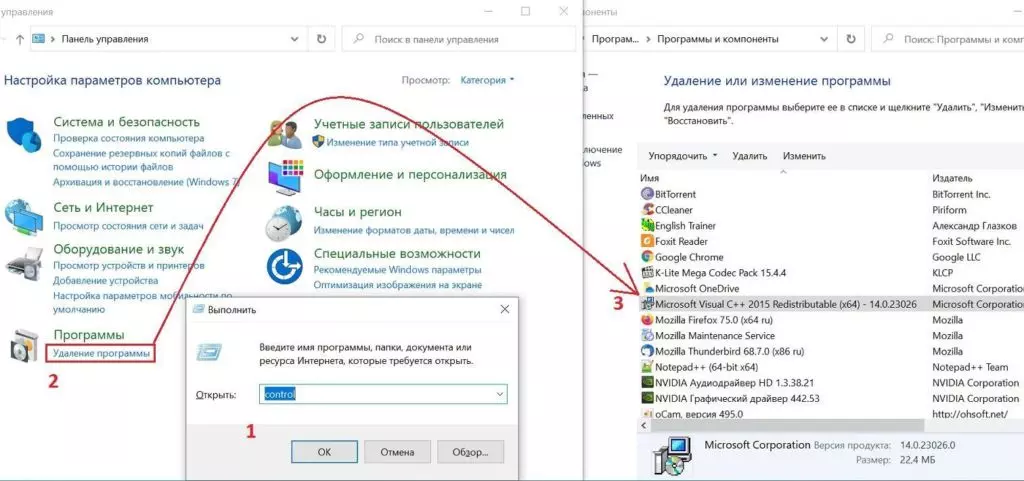Image resolution: width=1024 pixels, height=481 pixels.
Task: Select the oCam, версия 495.0 row
Action: tap(831, 414)
